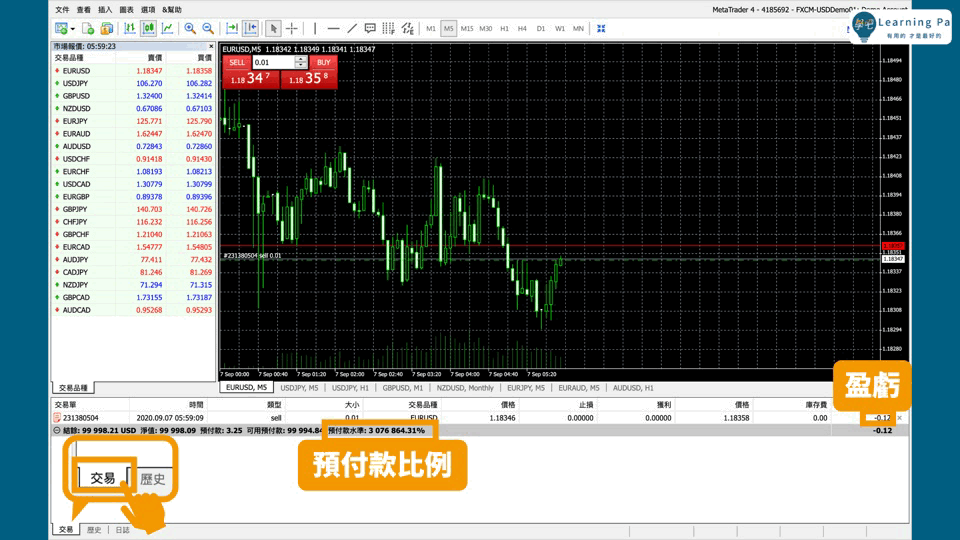Screen dimensions: 960x540
Task: Switch to GBPUSD, M1 chart tab
Action: point(402,388)
